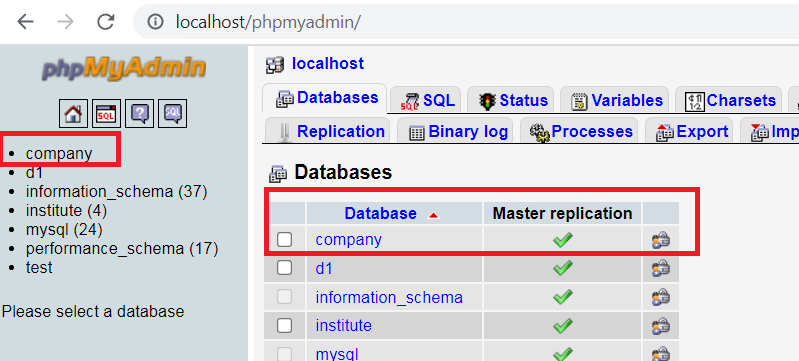
Task: Select institute (4) in sidebar
Action: pyautogui.click(x=66, y=211)
